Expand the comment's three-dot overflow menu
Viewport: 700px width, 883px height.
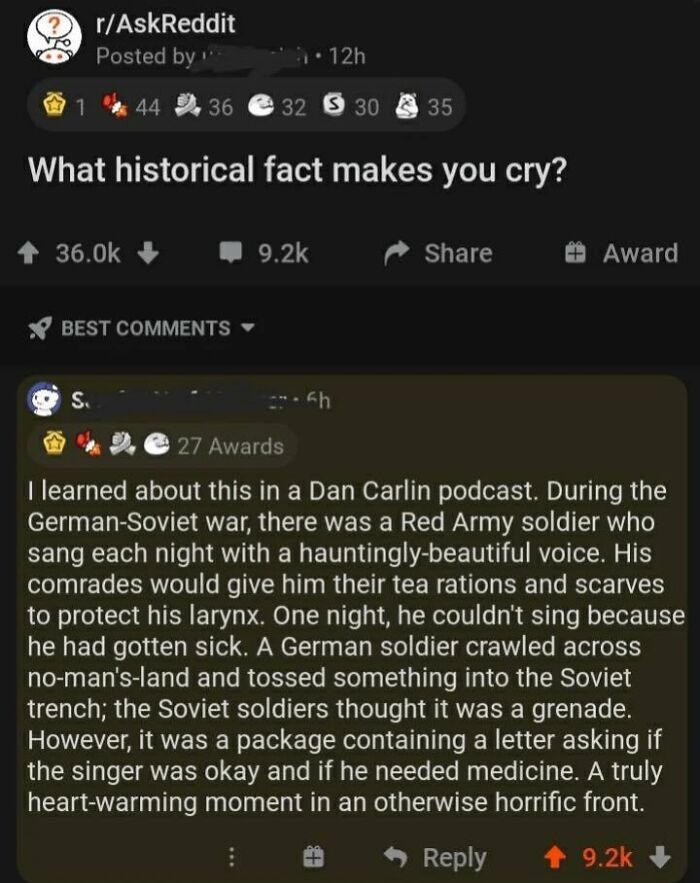(x=232, y=858)
